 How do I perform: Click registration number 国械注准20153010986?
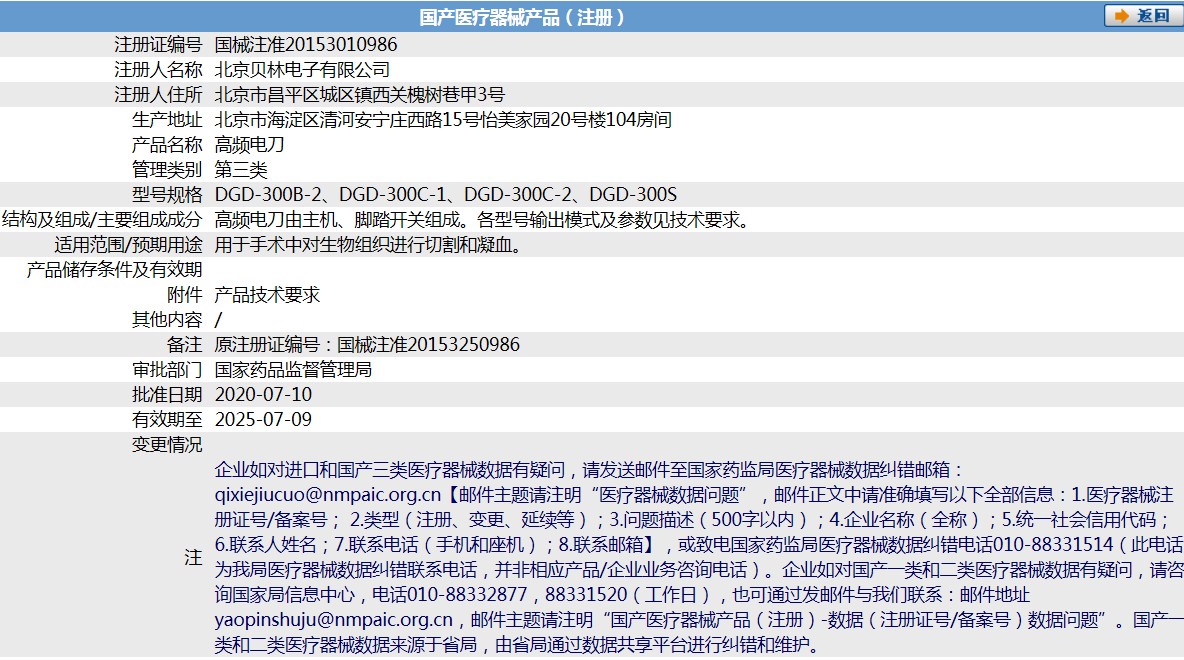pyautogui.click(x=306, y=45)
